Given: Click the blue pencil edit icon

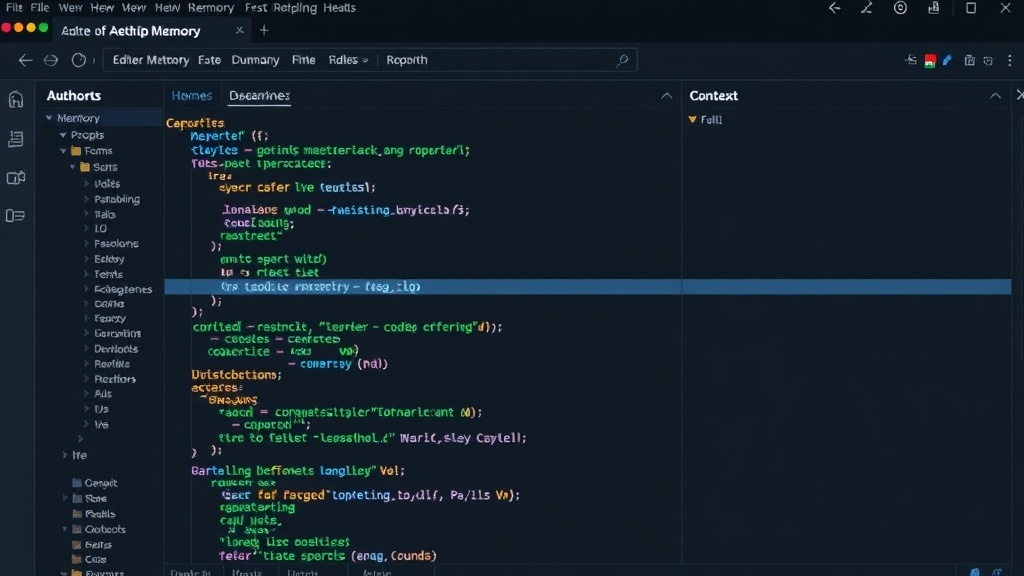Looking at the screenshot, I should pos(948,60).
